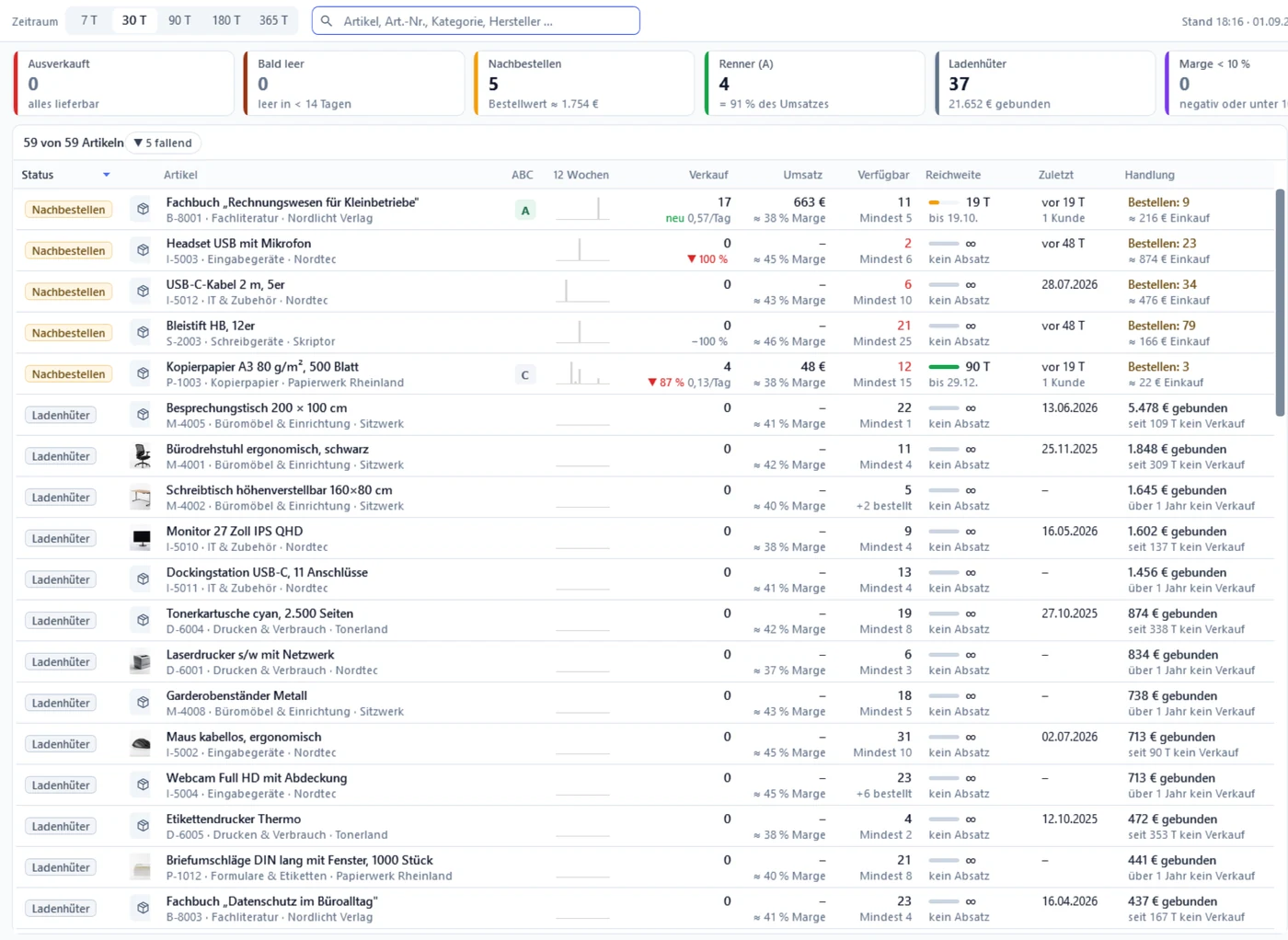Open the Nachbestellen summary card
Screen dimensions: 1288x940
click(x=584, y=83)
